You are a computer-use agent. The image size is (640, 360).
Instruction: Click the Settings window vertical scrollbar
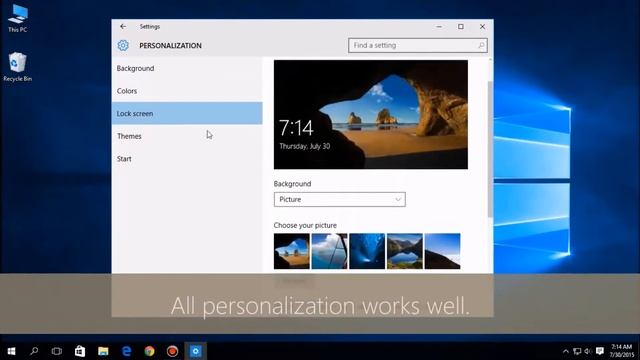pos(490,149)
